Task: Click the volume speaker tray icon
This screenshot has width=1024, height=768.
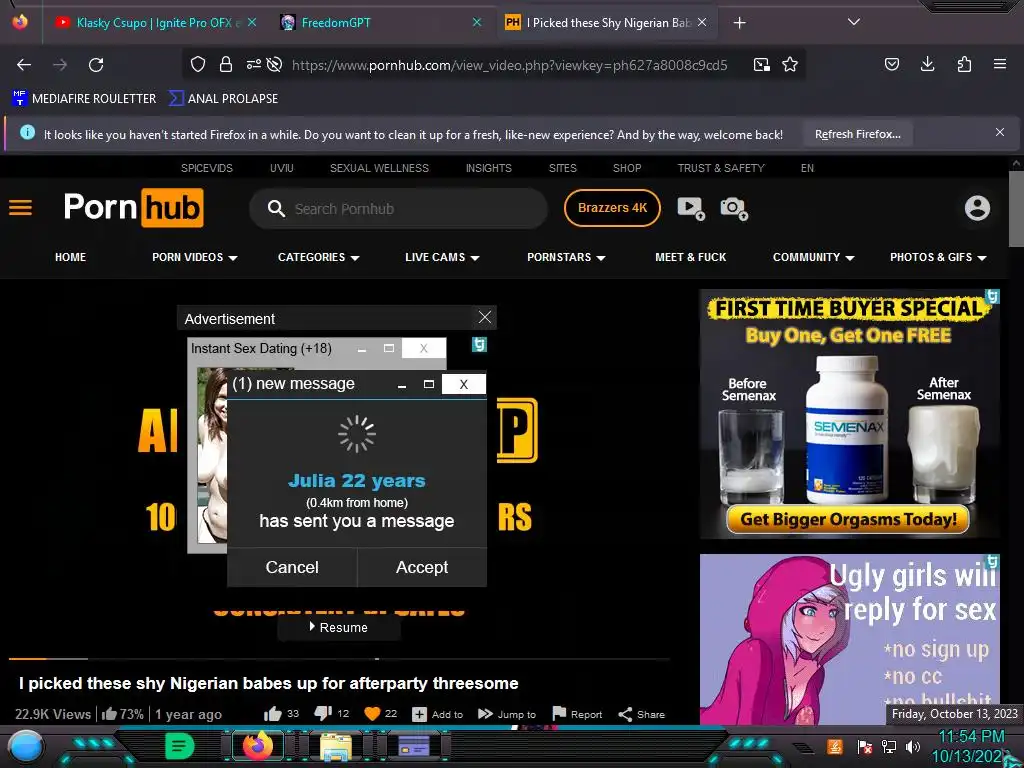Action: click(913, 746)
